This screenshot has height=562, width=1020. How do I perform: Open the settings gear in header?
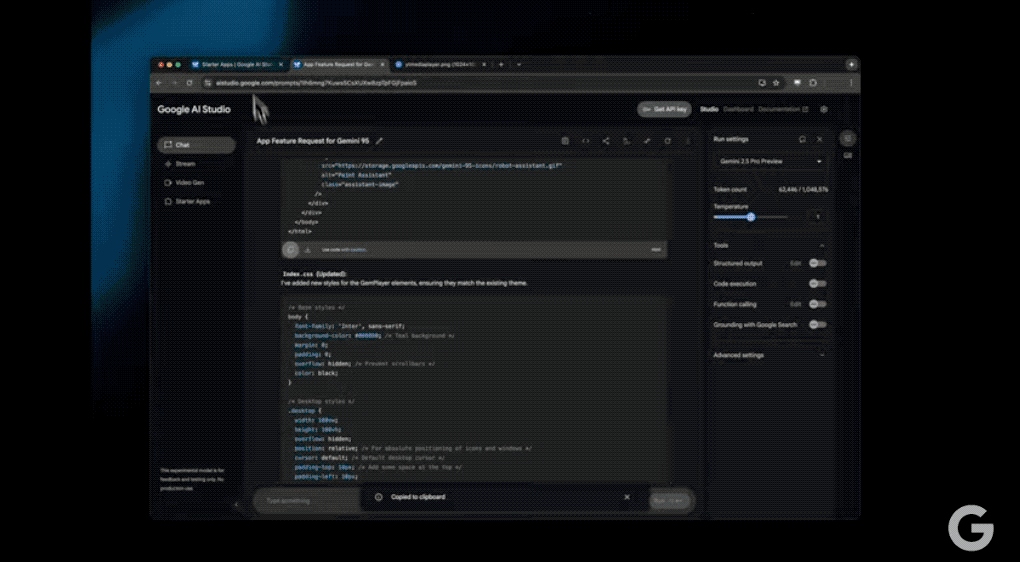click(824, 109)
